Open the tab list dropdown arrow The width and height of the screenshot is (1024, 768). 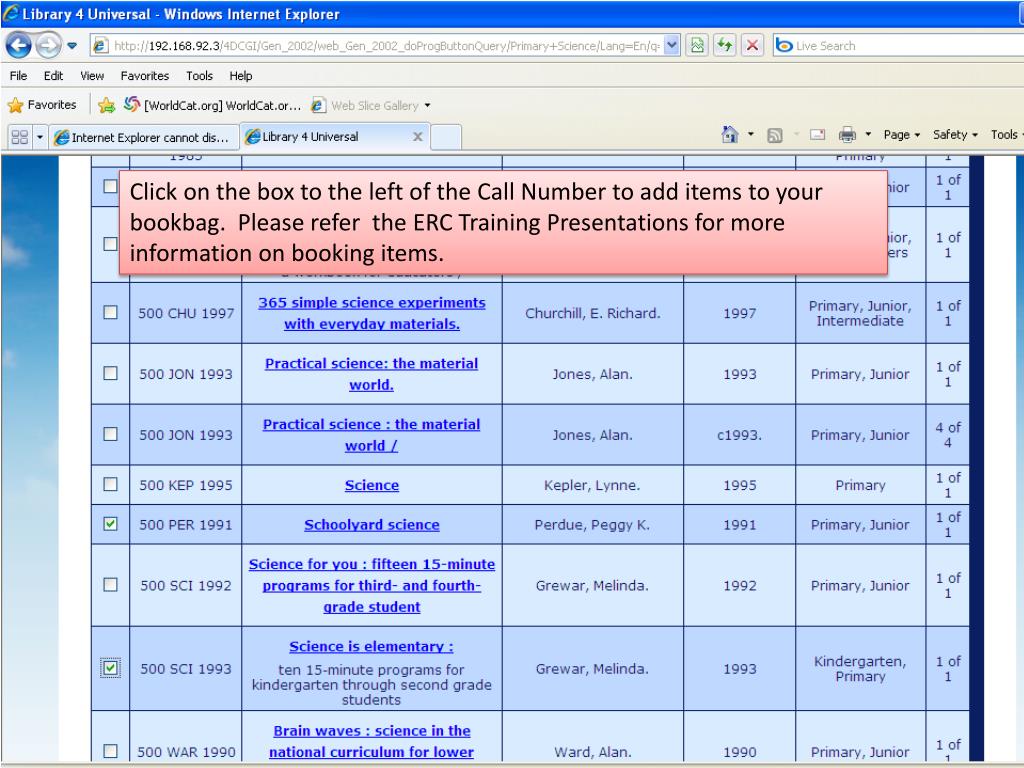coord(40,137)
